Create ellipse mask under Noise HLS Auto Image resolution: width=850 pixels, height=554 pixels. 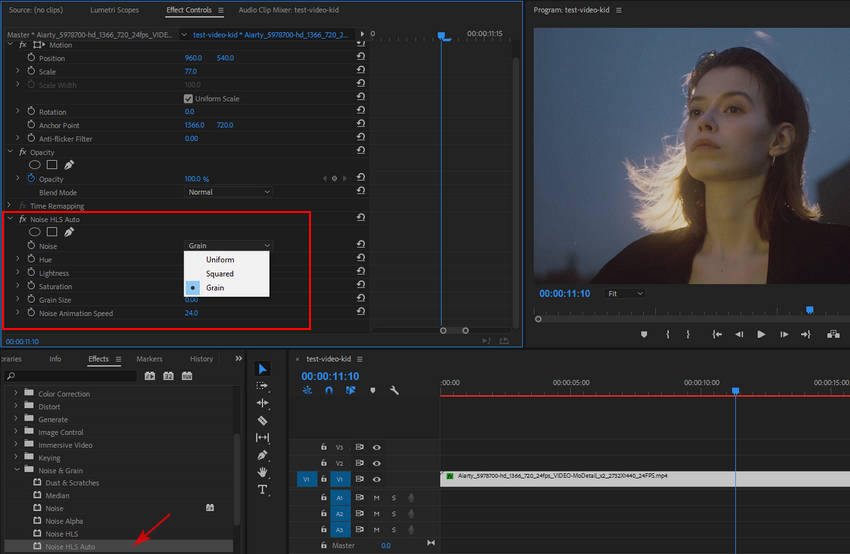pyautogui.click(x=35, y=232)
